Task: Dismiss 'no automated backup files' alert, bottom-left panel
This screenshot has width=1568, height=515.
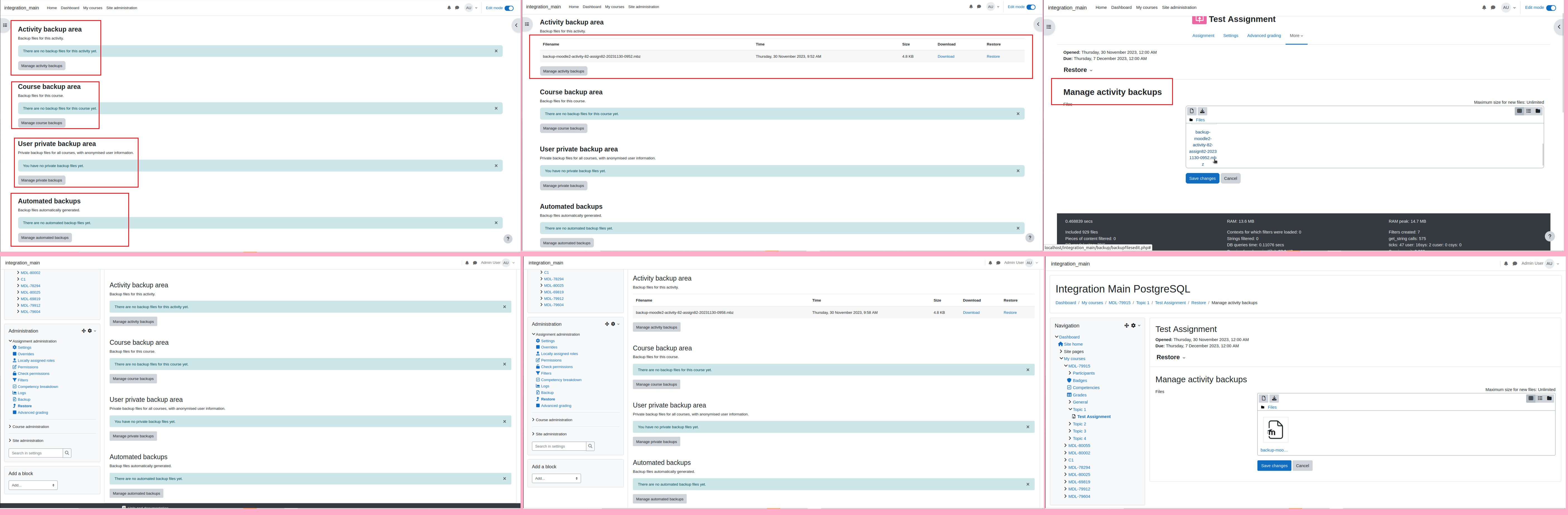Action: (x=505, y=478)
